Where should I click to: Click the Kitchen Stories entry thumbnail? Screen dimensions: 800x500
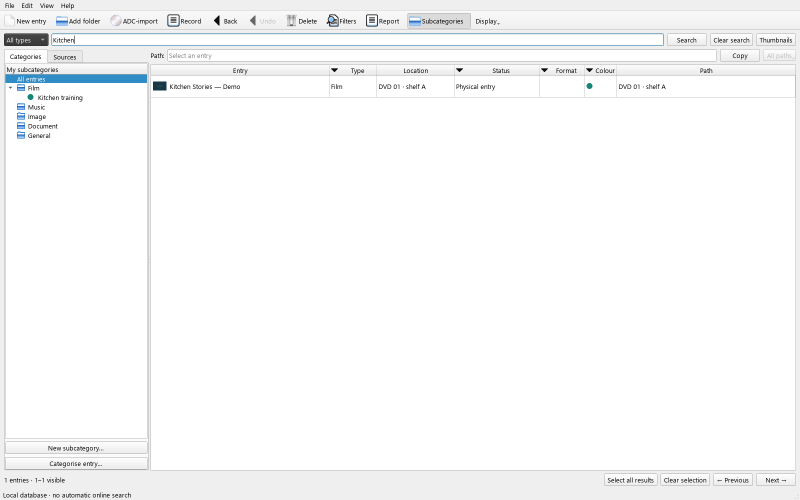coord(160,86)
